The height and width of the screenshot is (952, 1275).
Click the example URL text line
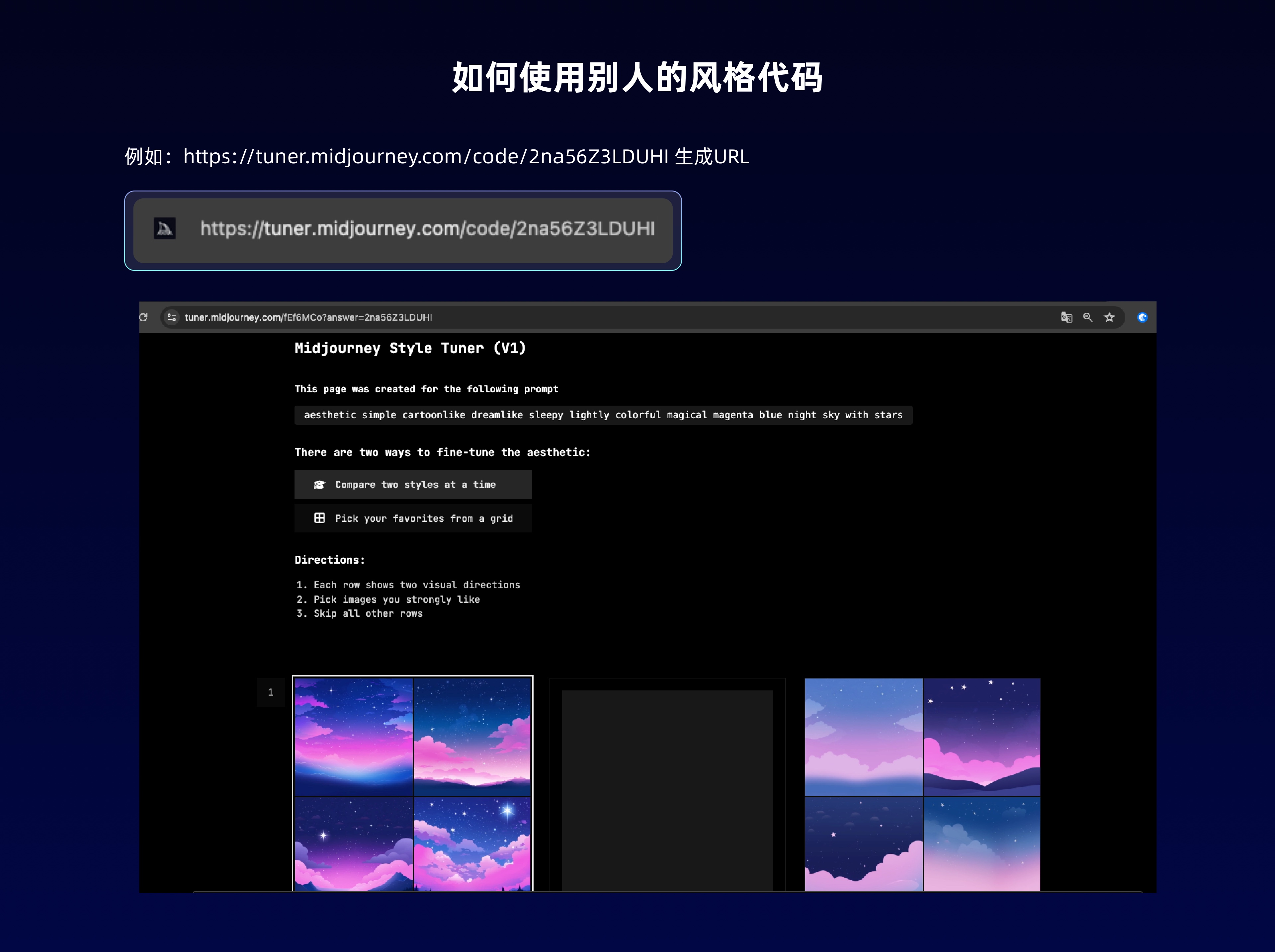[x=437, y=156]
